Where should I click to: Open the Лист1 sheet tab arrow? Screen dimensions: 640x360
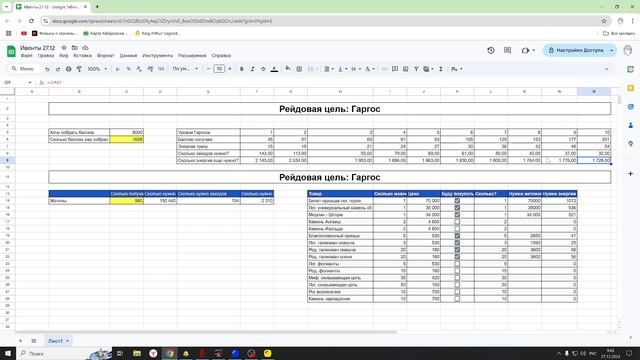coord(67,341)
